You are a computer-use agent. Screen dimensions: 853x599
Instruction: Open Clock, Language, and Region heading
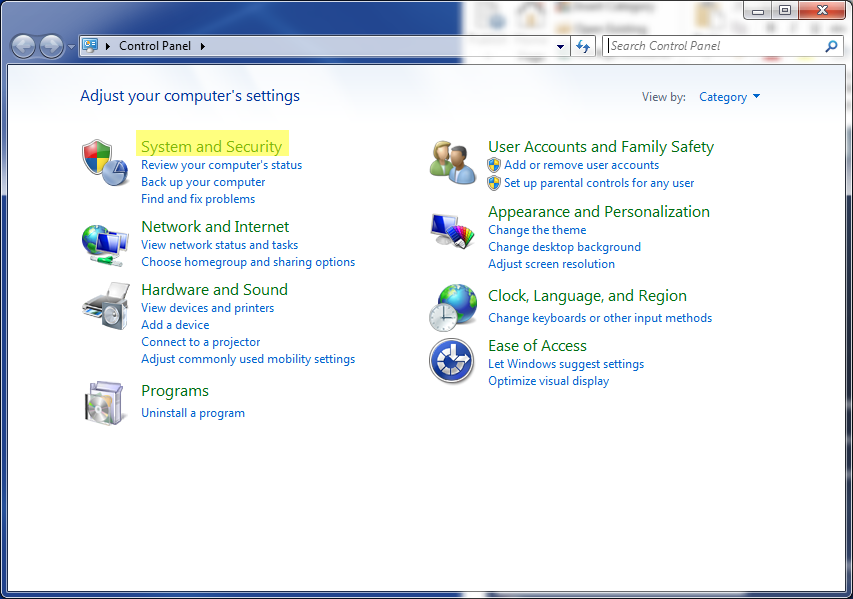(x=587, y=296)
